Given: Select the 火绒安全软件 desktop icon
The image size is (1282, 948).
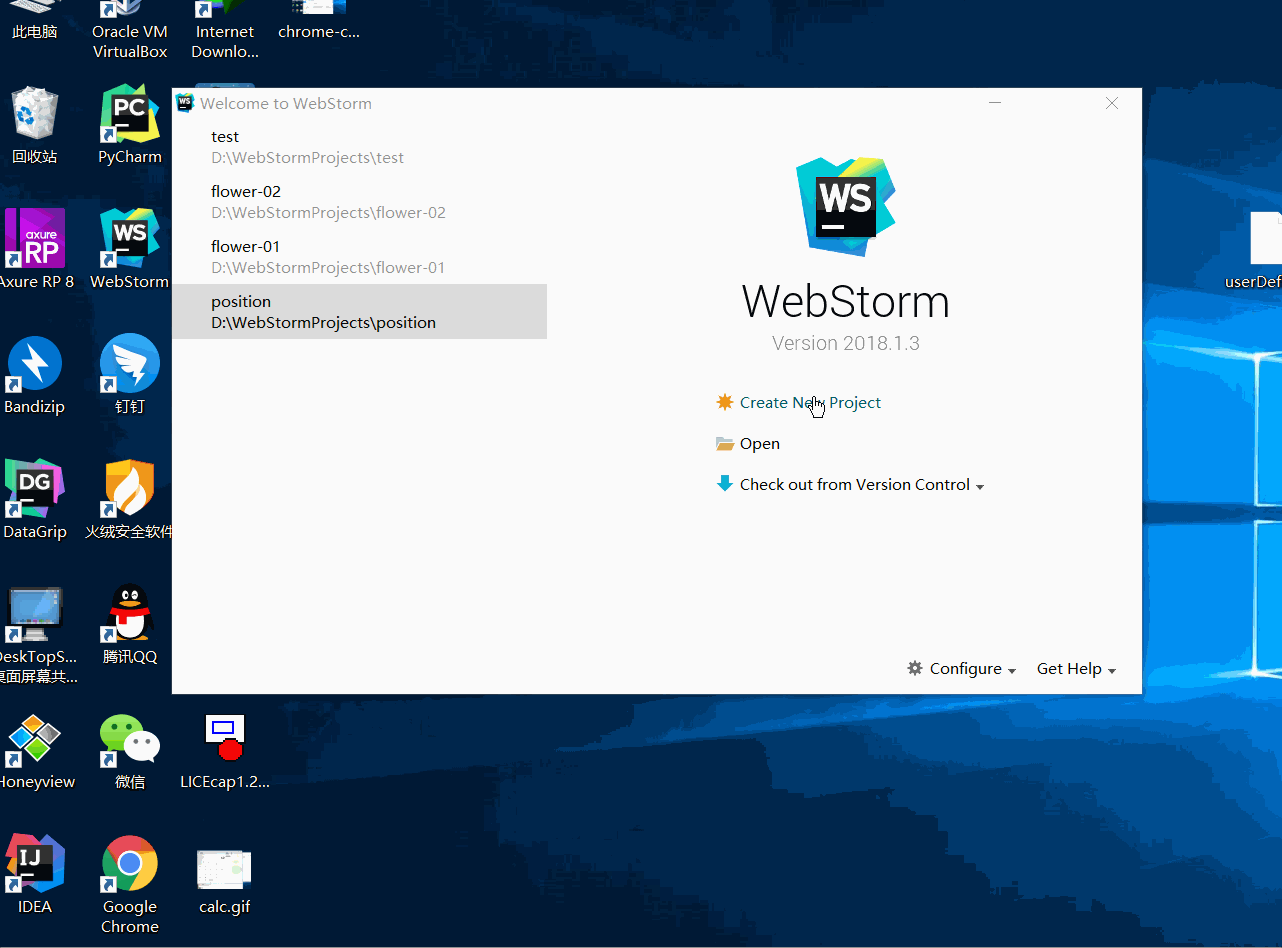Looking at the screenshot, I should [130, 499].
